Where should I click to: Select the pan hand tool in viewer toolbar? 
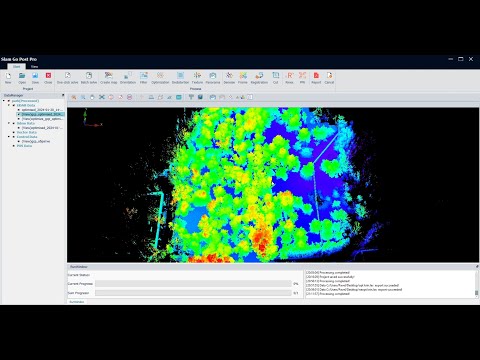tap(92, 97)
